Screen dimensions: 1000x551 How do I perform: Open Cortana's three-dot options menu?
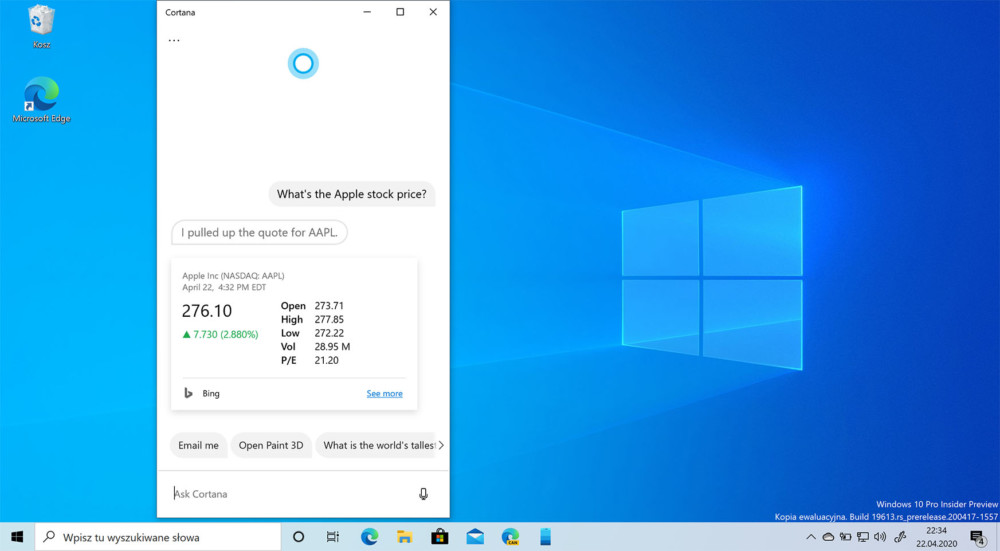[174, 40]
